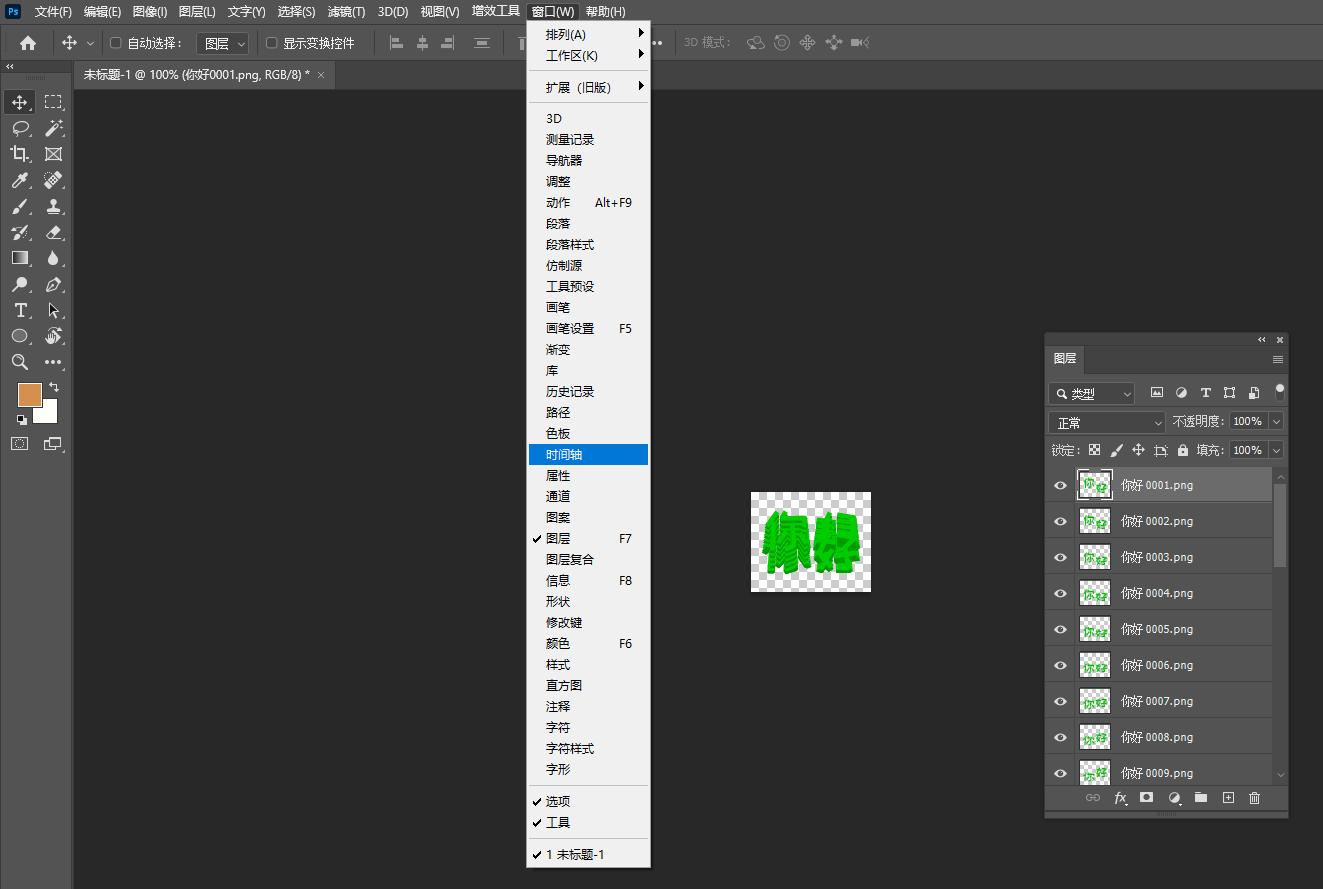Open the layer styles fx menu

(x=1120, y=798)
